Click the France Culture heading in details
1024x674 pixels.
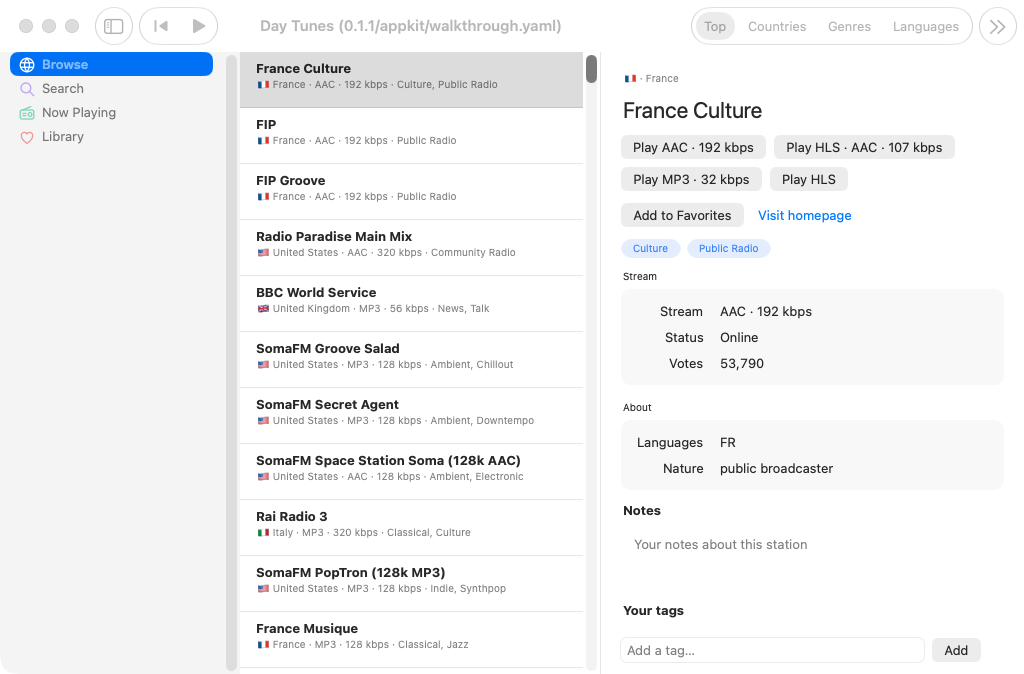(x=692, y=110)
